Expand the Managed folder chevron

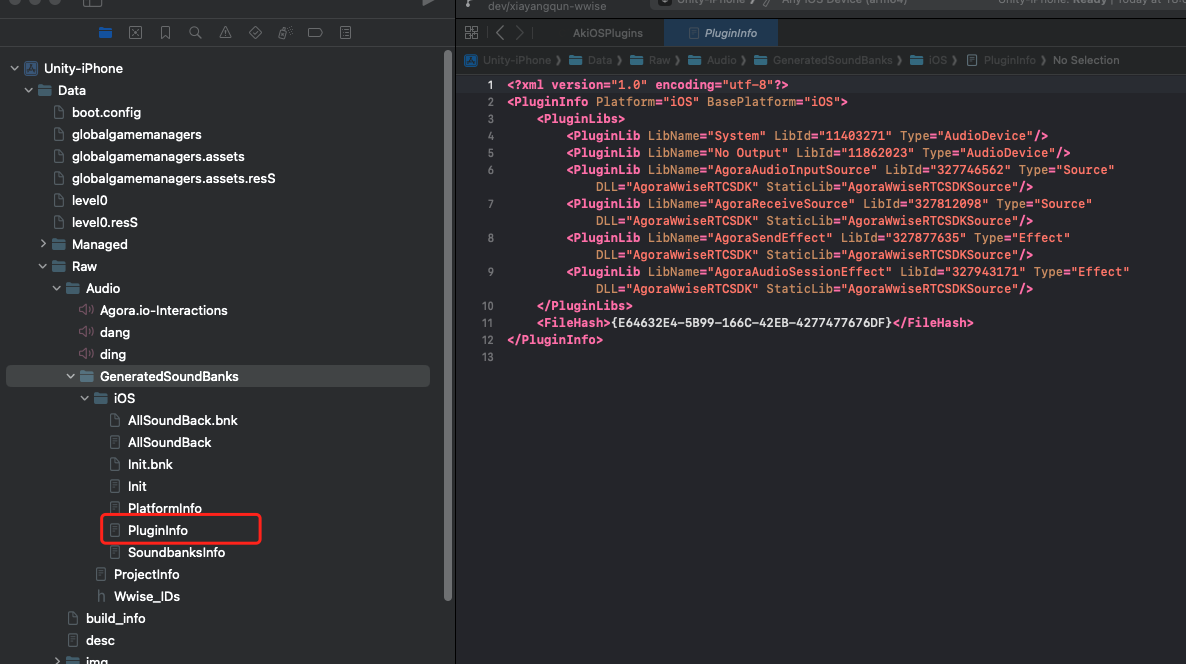tap(43, 244)
